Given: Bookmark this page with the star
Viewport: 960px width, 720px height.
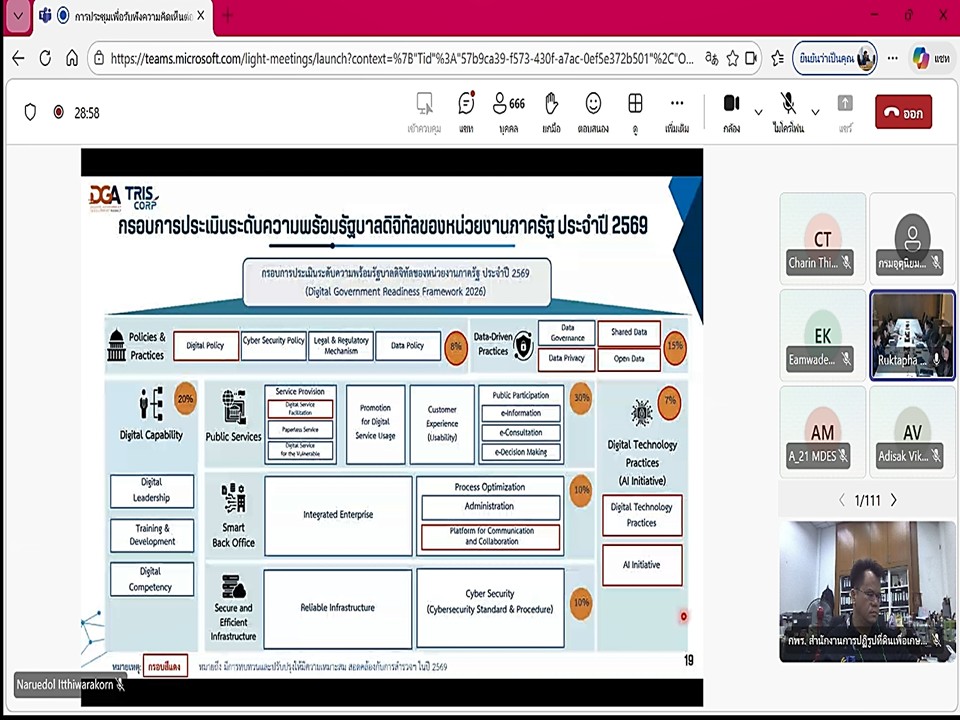Looking at the screenshot, I should point(731,59).
